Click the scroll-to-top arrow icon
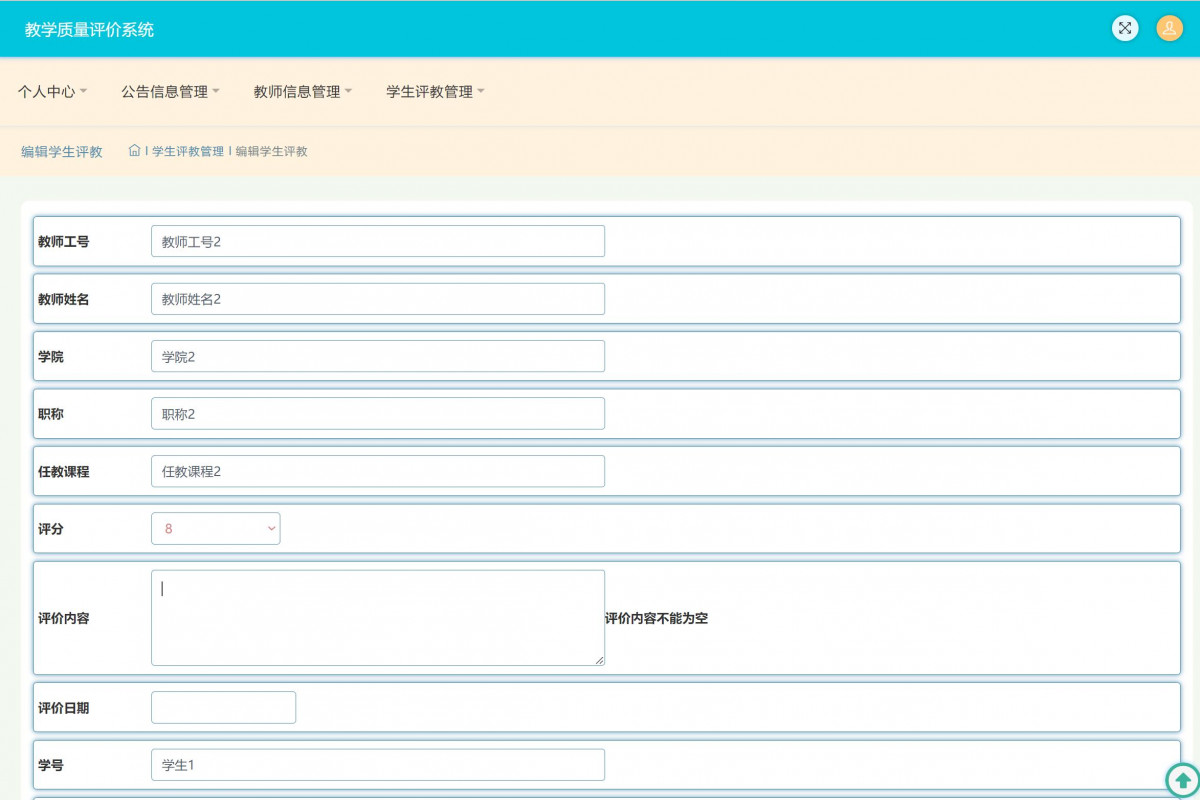The image size is (1200, 800). click(1182, 780)
